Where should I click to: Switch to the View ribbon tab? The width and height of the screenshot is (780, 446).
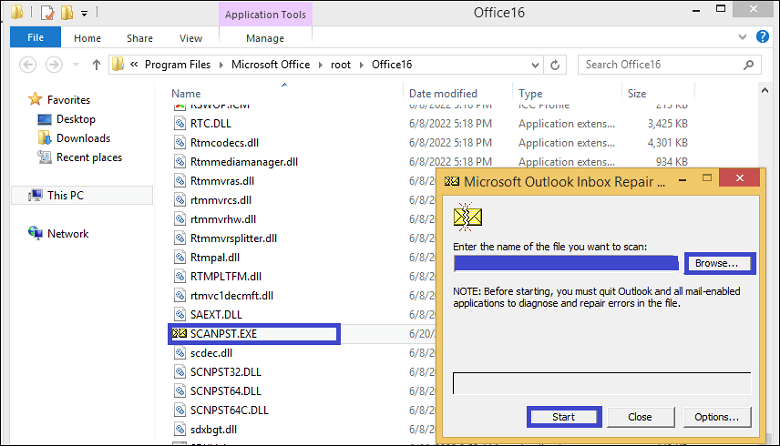[x=190, y=38]
